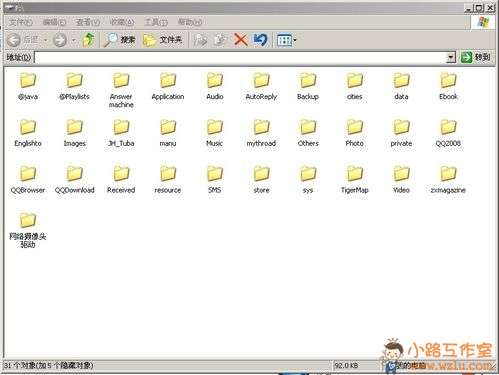This screenshot has height=375, width=499.
Task: Select the TigerMap folder
Action: 354,180
